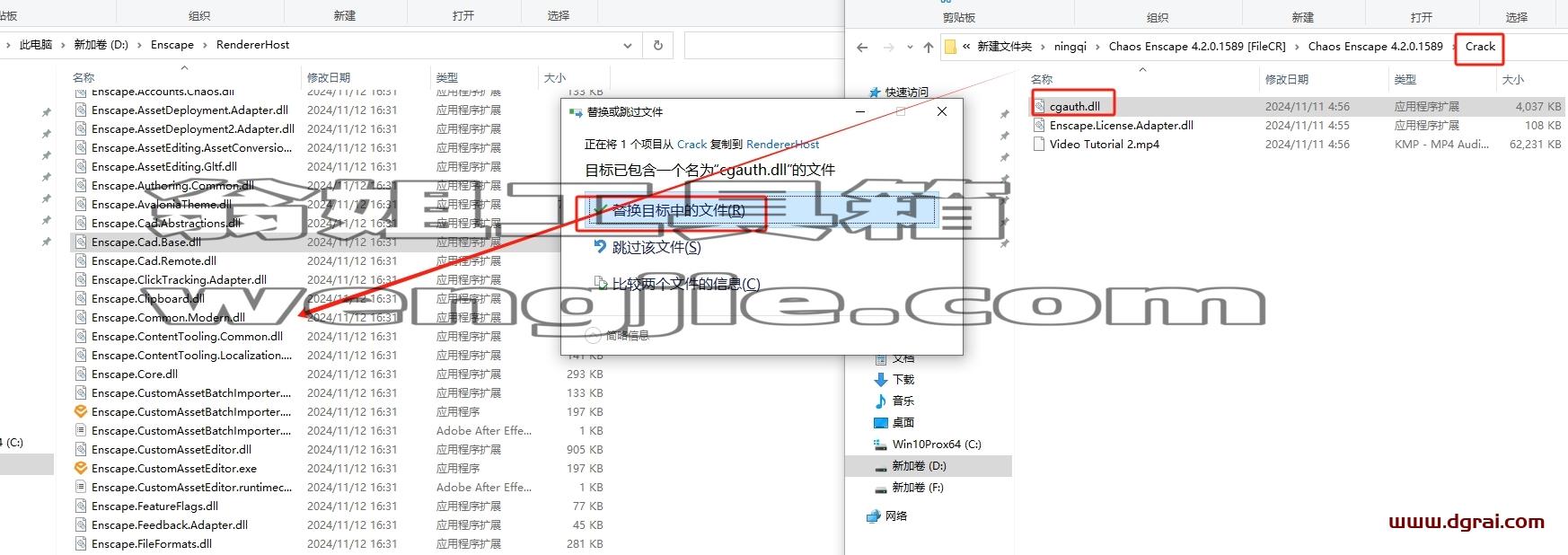Click the folder icon in Crack address bar

[950, 47]
